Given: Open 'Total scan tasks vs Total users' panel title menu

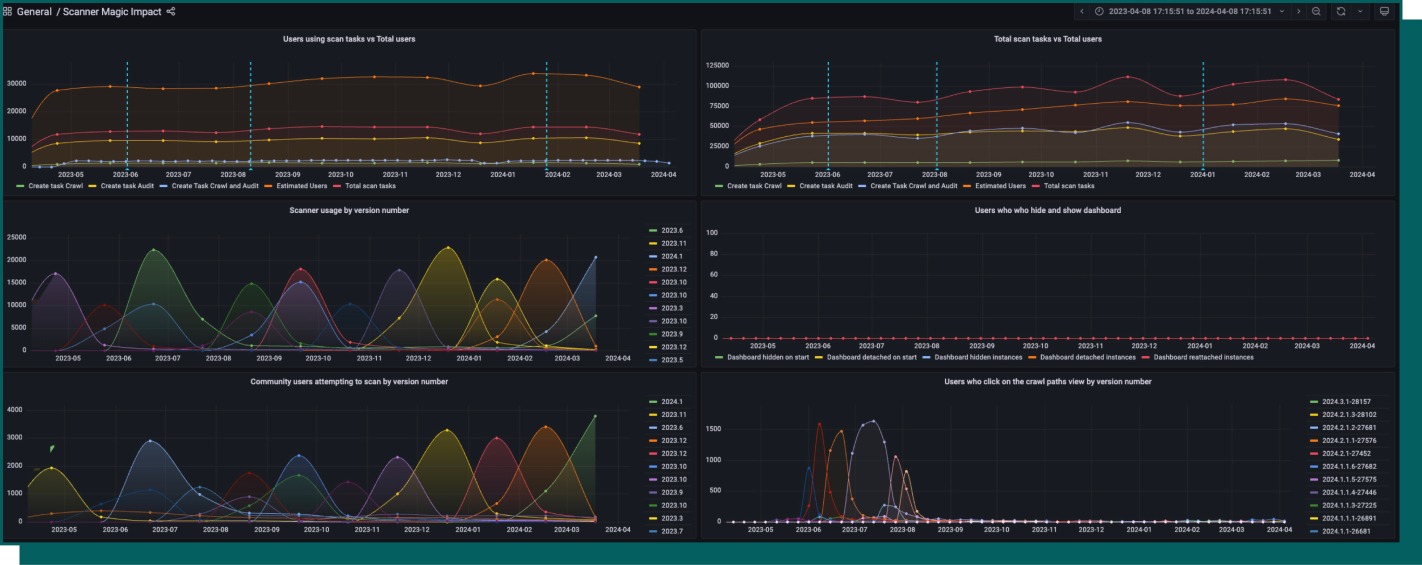Looking at the screenshot, I should coord(1047,39).
